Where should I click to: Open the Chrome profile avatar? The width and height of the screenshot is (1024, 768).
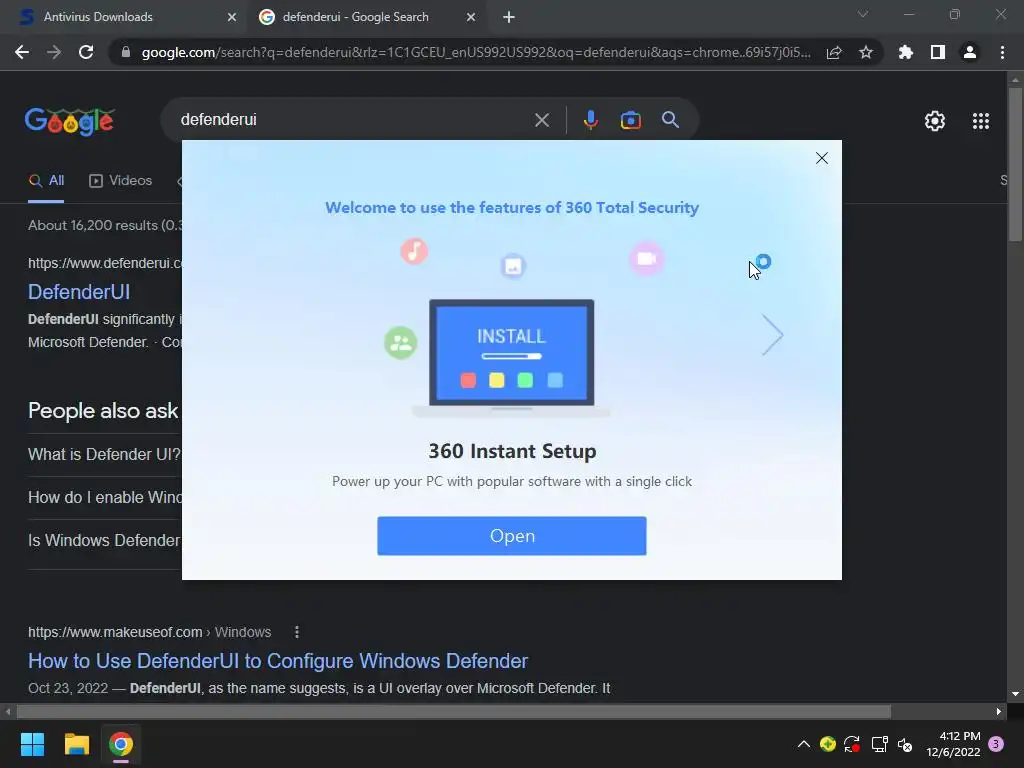click(x=970, y=52)
